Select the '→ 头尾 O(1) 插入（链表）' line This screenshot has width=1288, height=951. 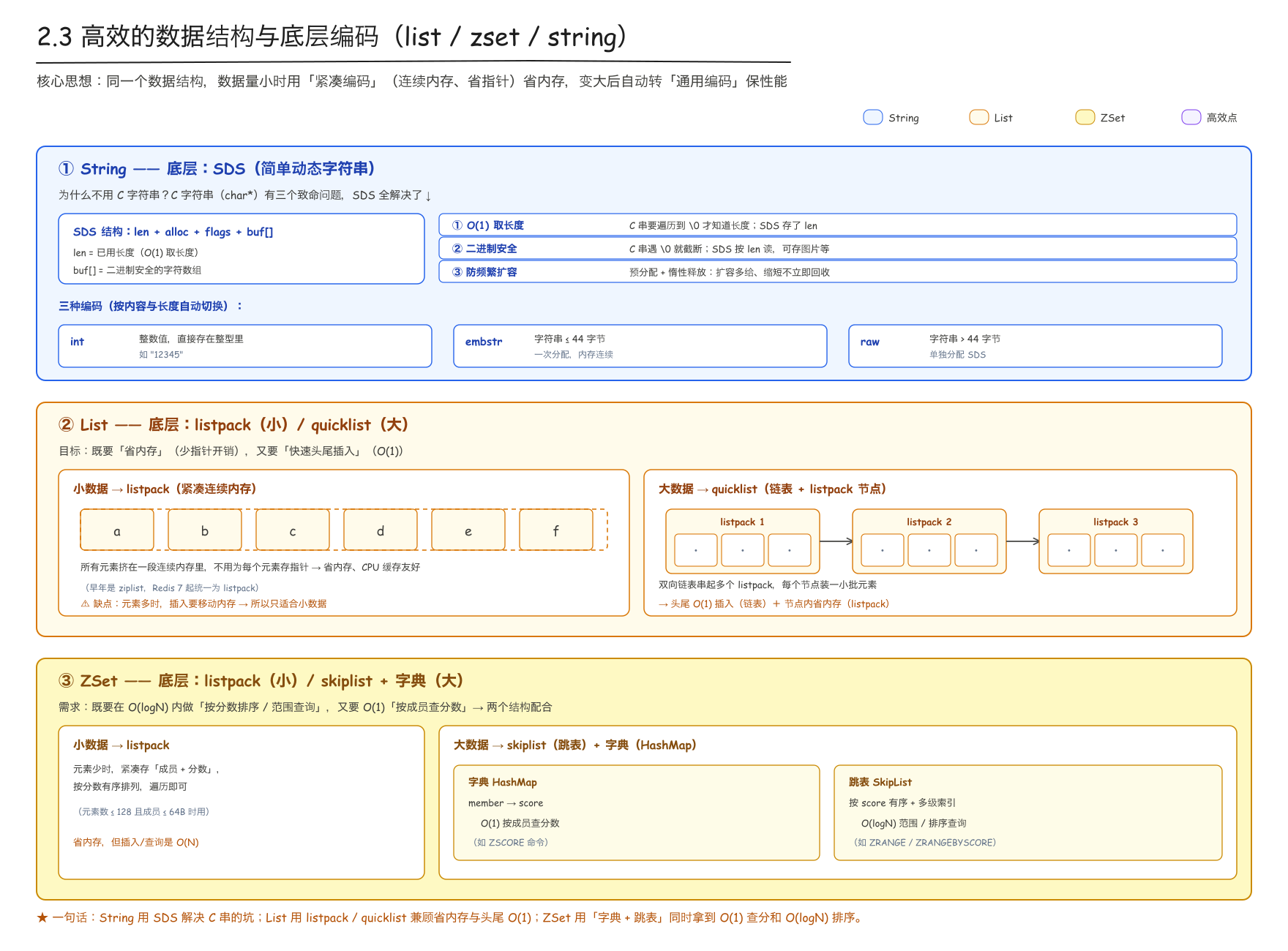[774, 604]
